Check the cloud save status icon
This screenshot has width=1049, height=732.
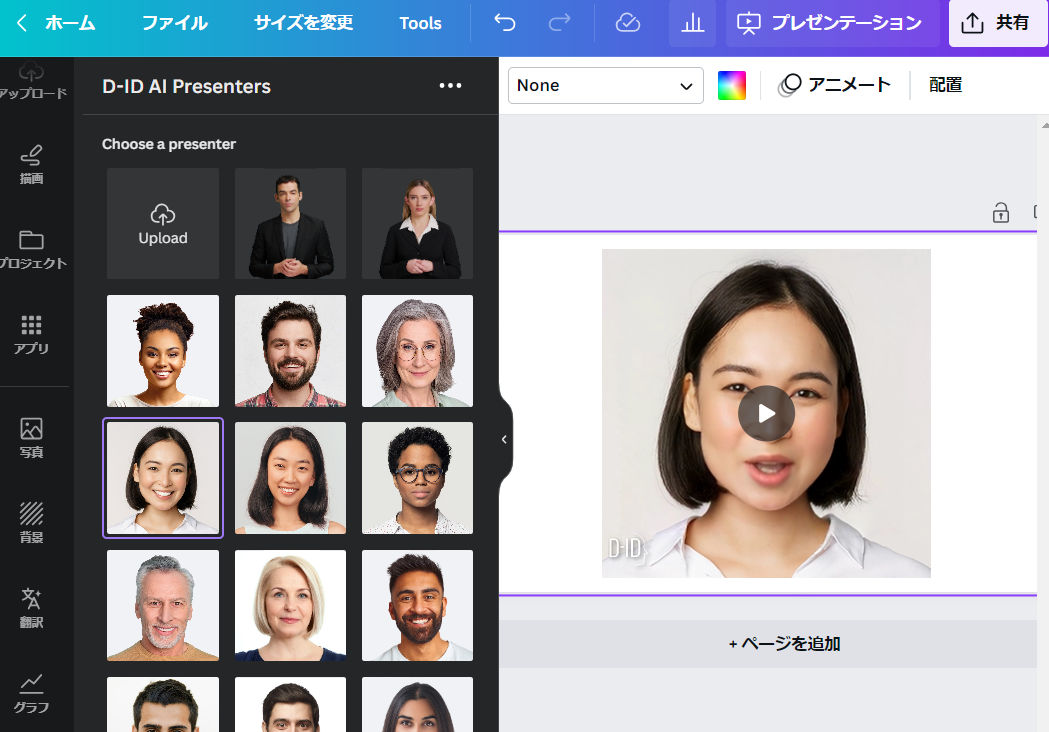click(628, 23)
